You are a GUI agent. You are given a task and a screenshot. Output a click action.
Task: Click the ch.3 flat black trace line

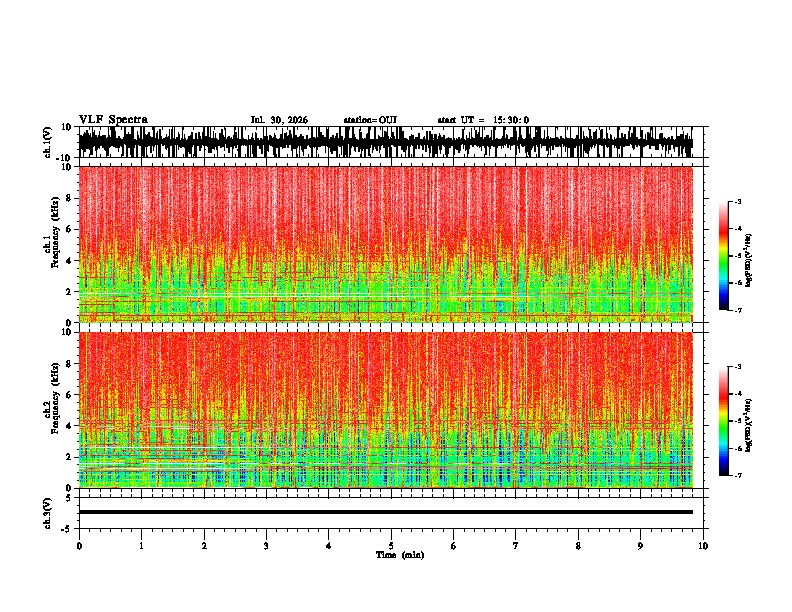click(x=386, y=512)
